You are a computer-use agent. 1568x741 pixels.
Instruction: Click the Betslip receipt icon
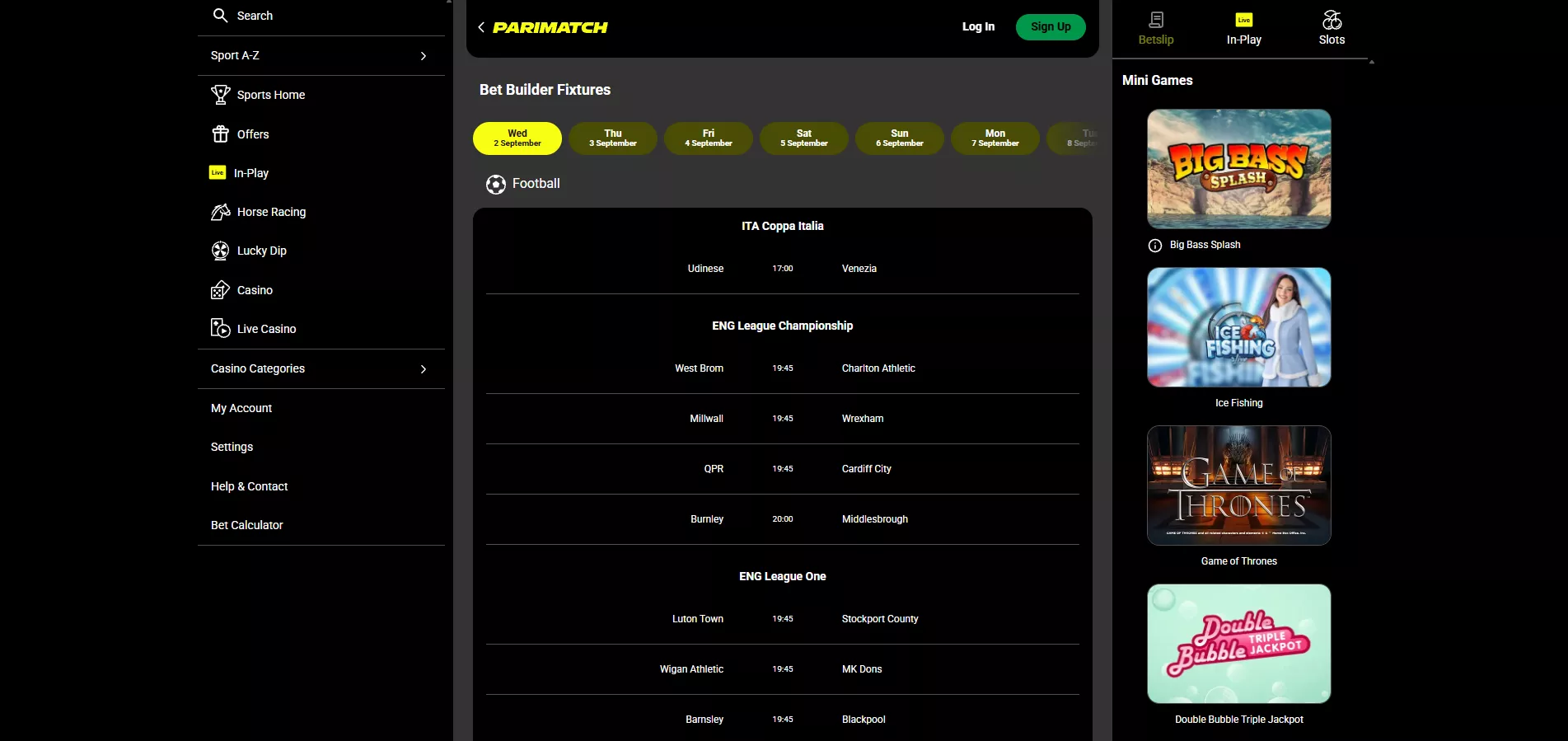[x=1156, y=20]
